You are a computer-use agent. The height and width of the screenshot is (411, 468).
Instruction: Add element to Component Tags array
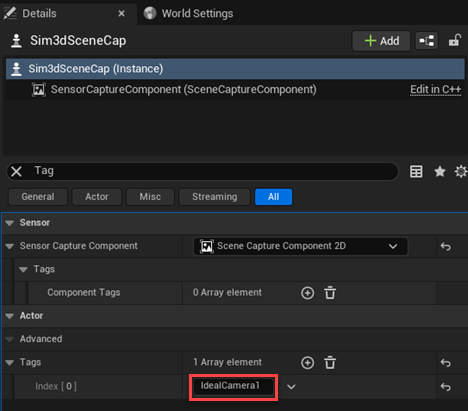pos(307,293)
